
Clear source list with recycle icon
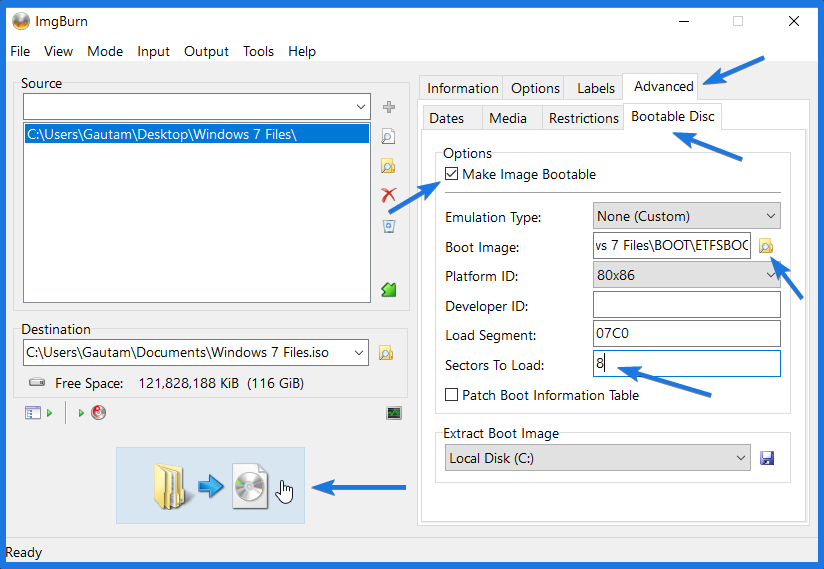pos(389,226)
